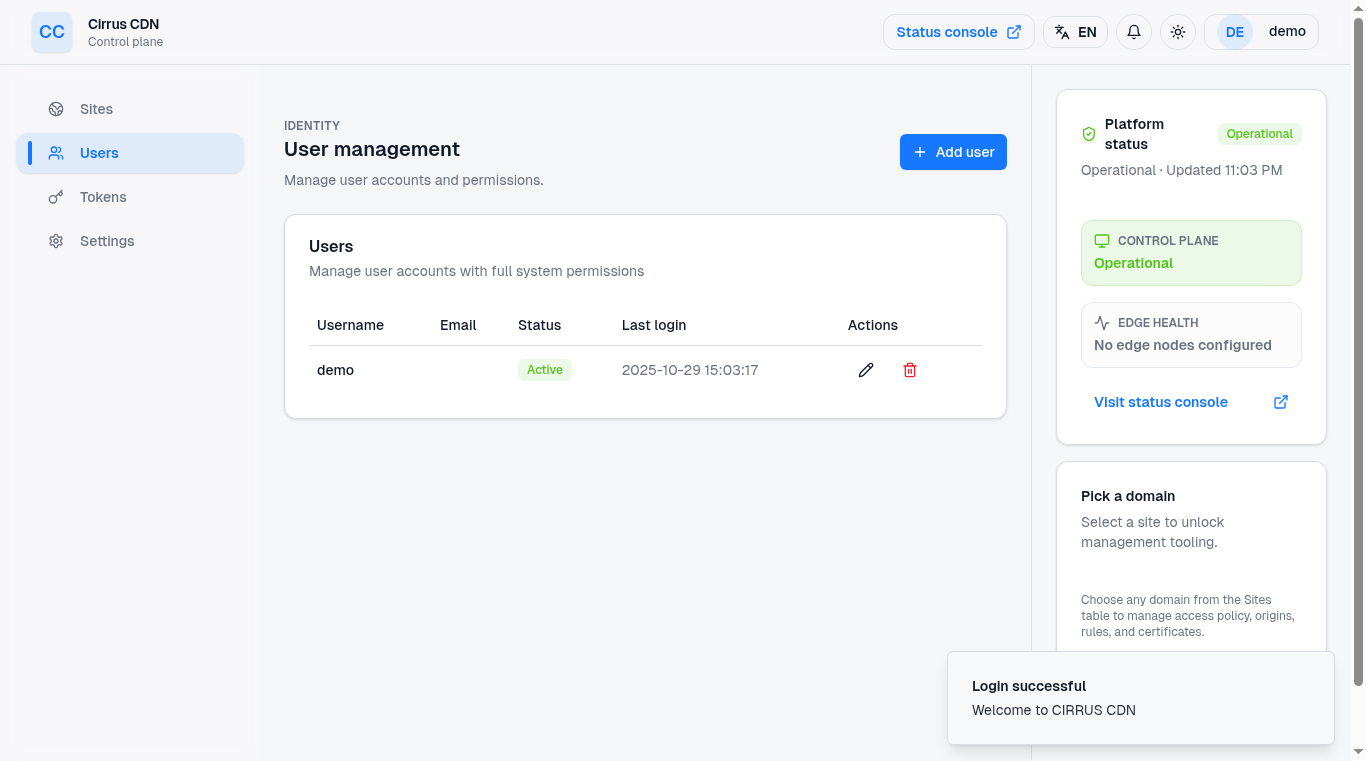Open the Sites globe icon in sidebar
The width and height of the screenshot is (1366, 761).
56,109
